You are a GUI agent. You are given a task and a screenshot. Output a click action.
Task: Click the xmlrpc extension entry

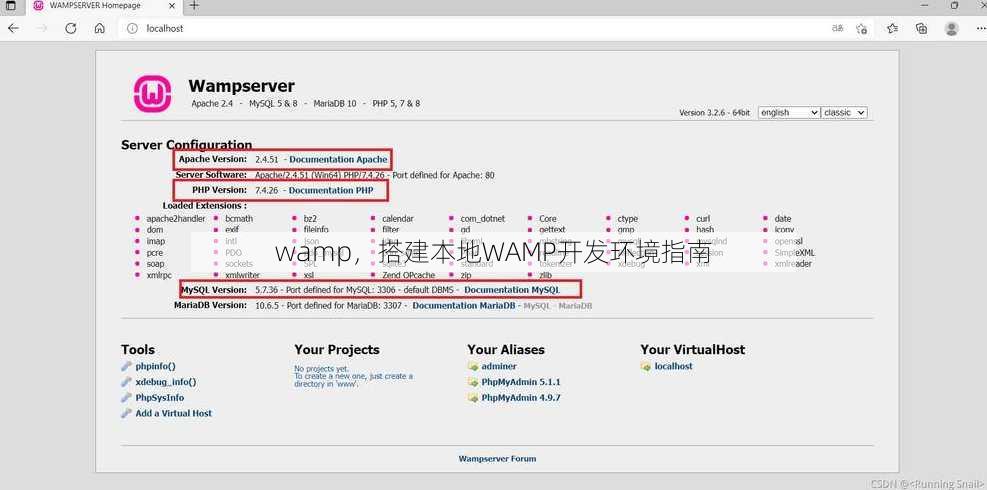(x=159, y=275)
